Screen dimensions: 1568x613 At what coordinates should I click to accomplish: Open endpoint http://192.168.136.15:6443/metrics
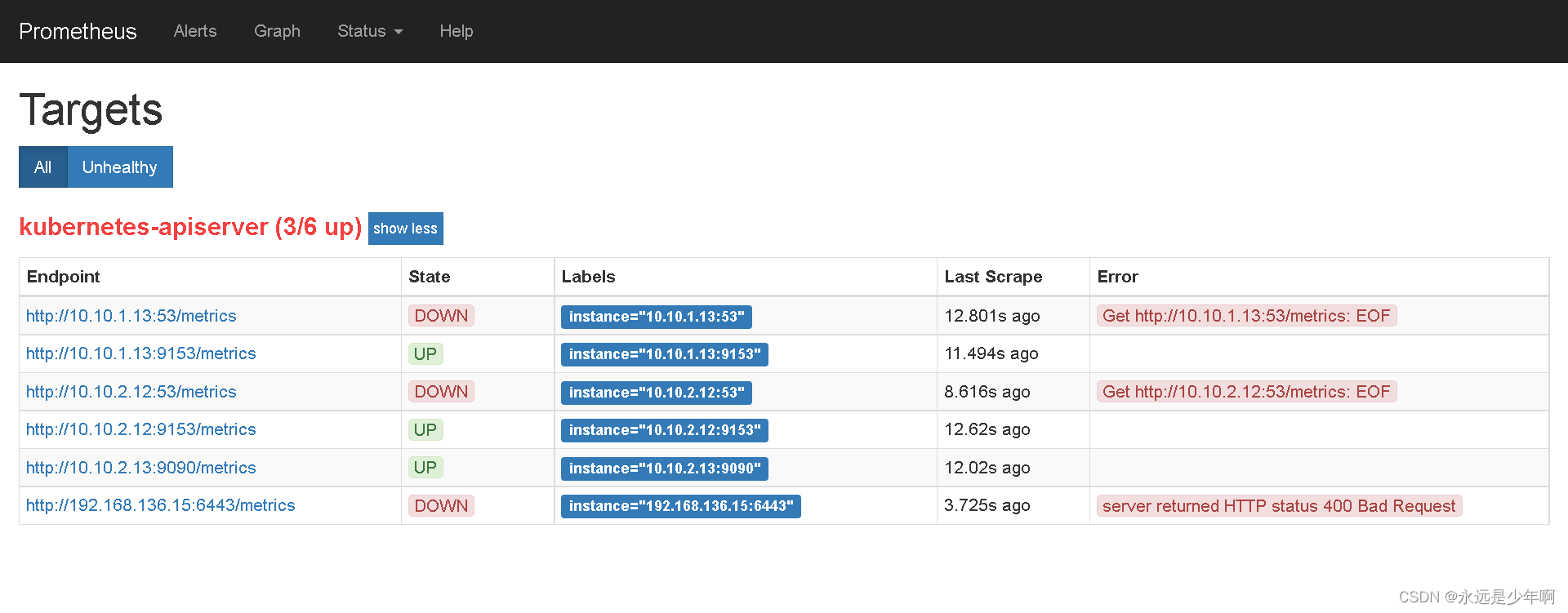point(161,505)
